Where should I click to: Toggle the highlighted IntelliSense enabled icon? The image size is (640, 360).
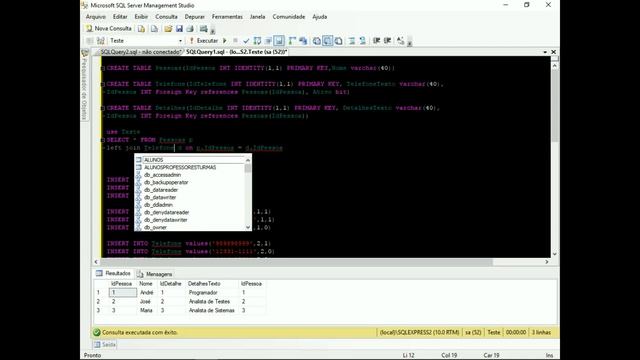pos(279,41)
